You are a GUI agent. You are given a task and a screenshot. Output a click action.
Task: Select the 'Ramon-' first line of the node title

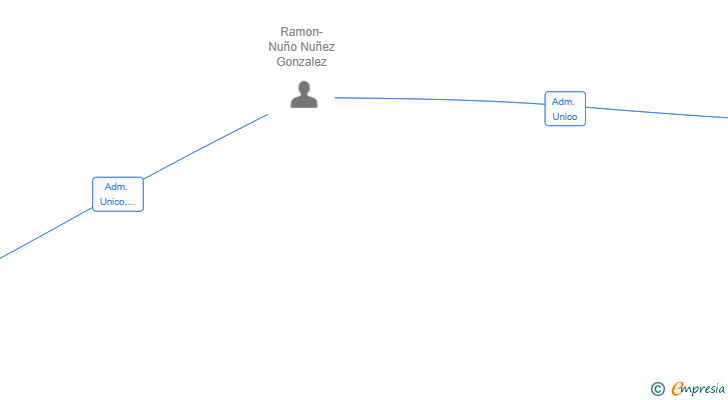pyautogui.click(x=301, y=32)
